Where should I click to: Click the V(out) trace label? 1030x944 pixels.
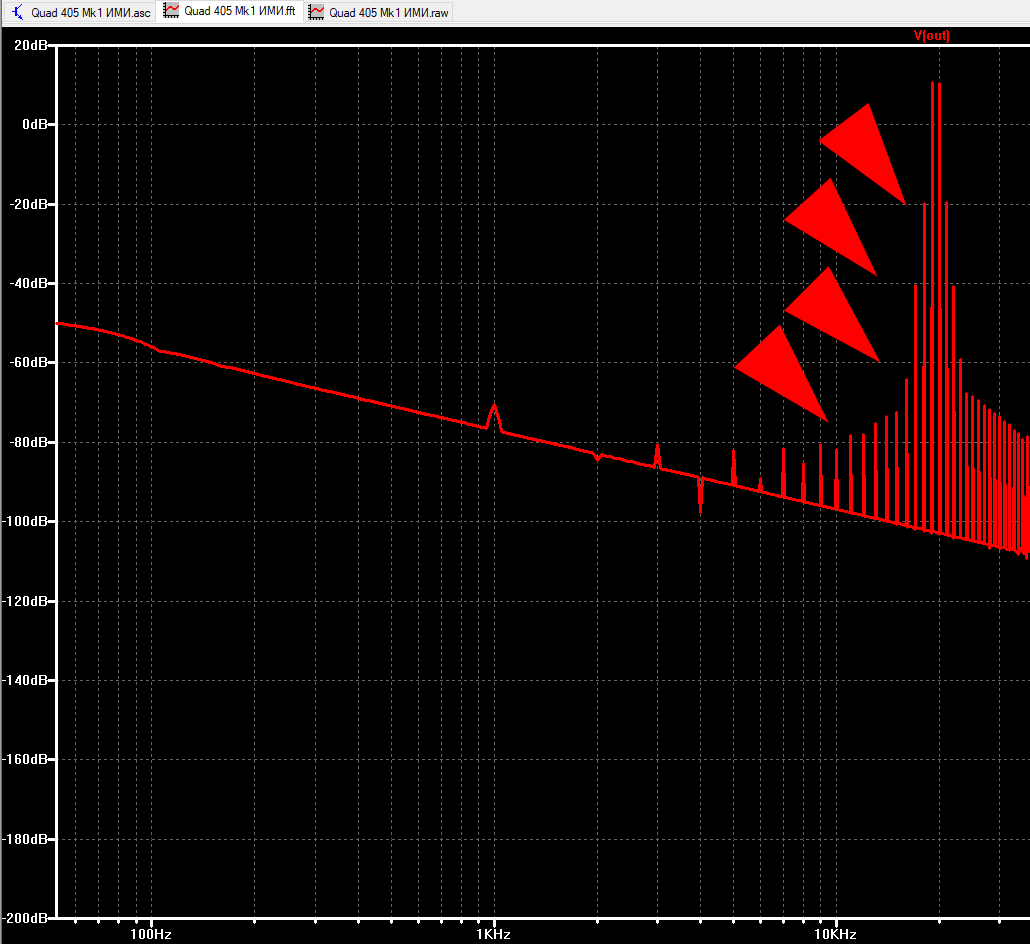click(x=931, y=35)
